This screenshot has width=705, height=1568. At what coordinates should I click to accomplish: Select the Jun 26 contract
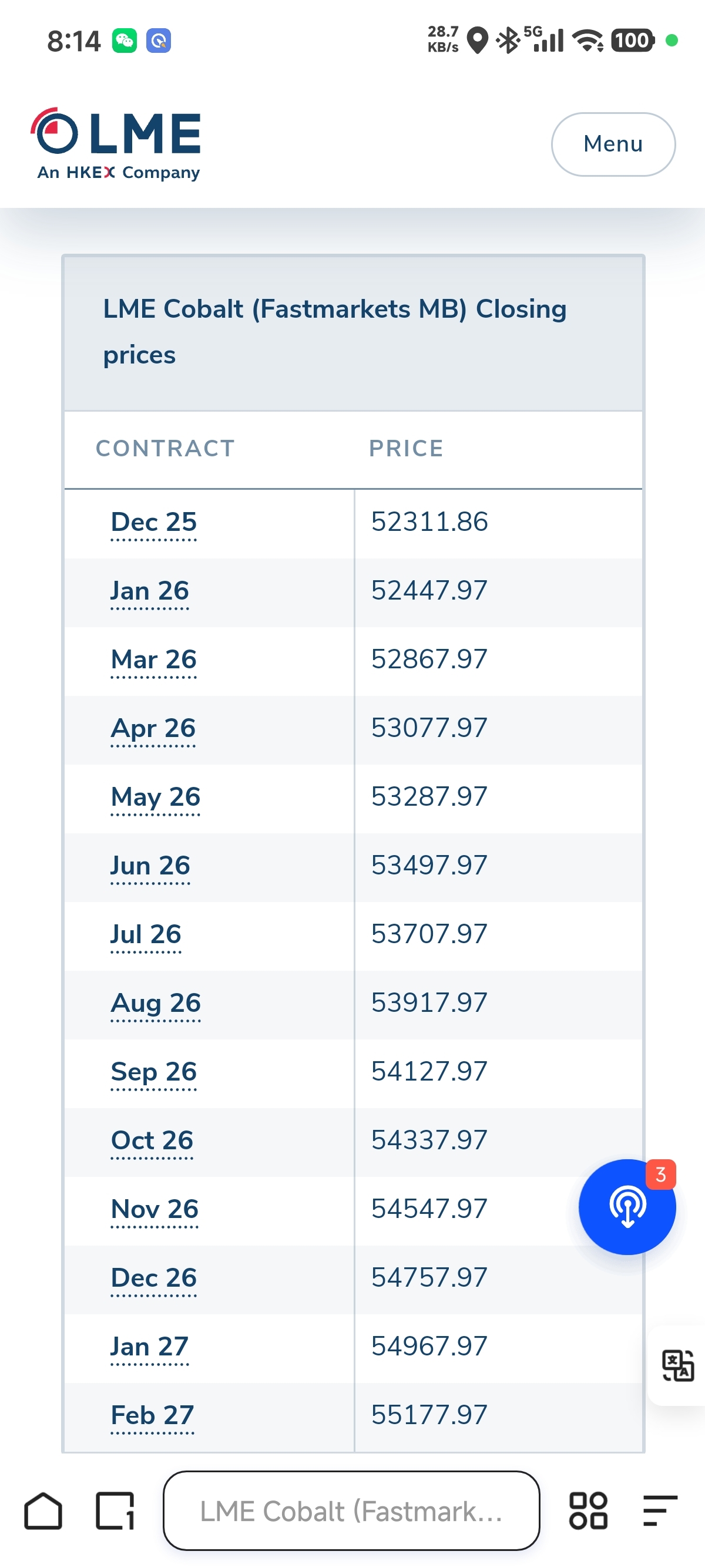(x=150, y=866)
